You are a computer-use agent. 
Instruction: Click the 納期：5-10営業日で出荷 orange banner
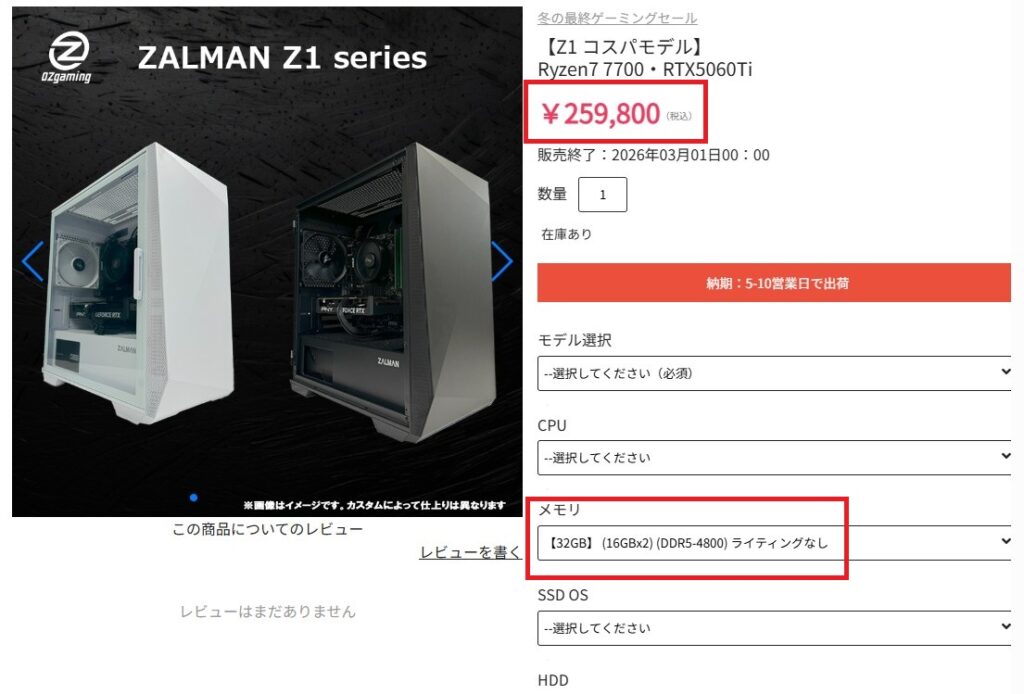coord(774,283)
